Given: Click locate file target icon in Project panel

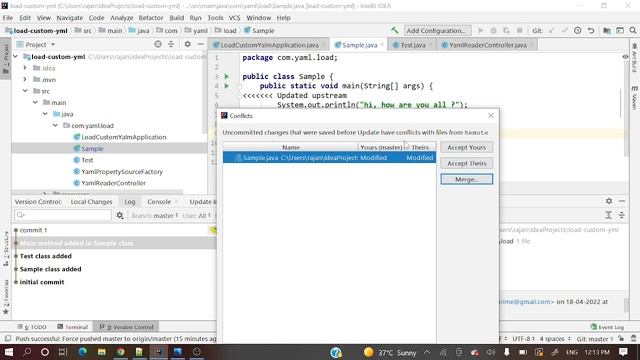Looking at the screenshot, I should [158, 44].
